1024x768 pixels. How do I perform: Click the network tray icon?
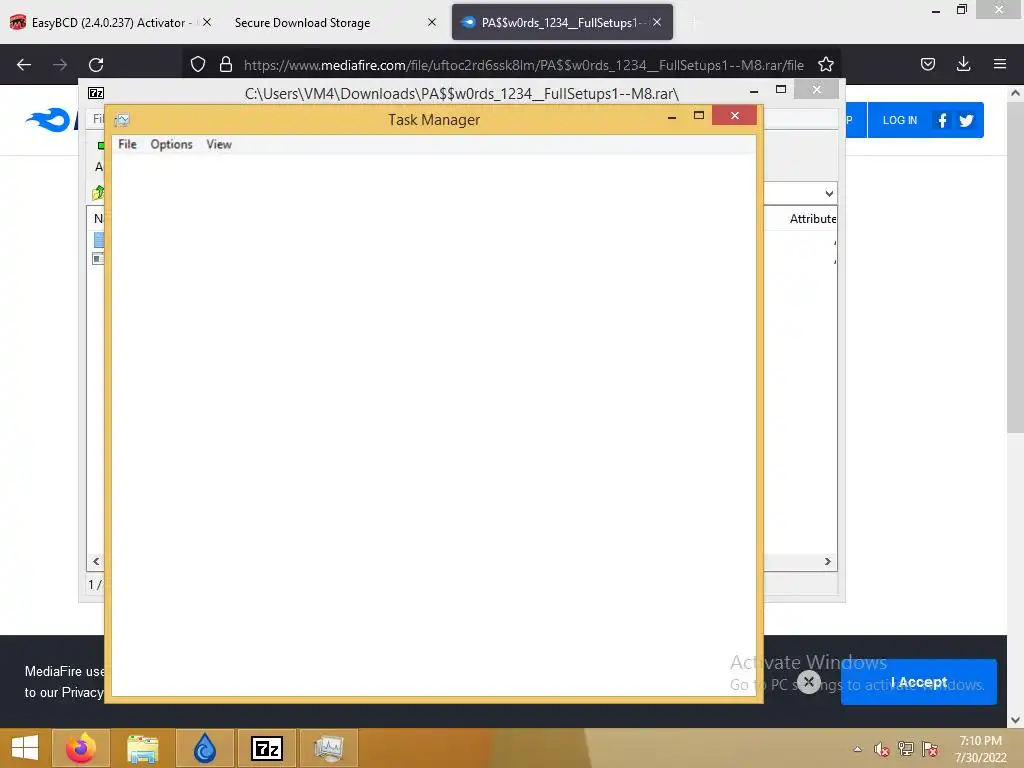(x=906, y=749)
